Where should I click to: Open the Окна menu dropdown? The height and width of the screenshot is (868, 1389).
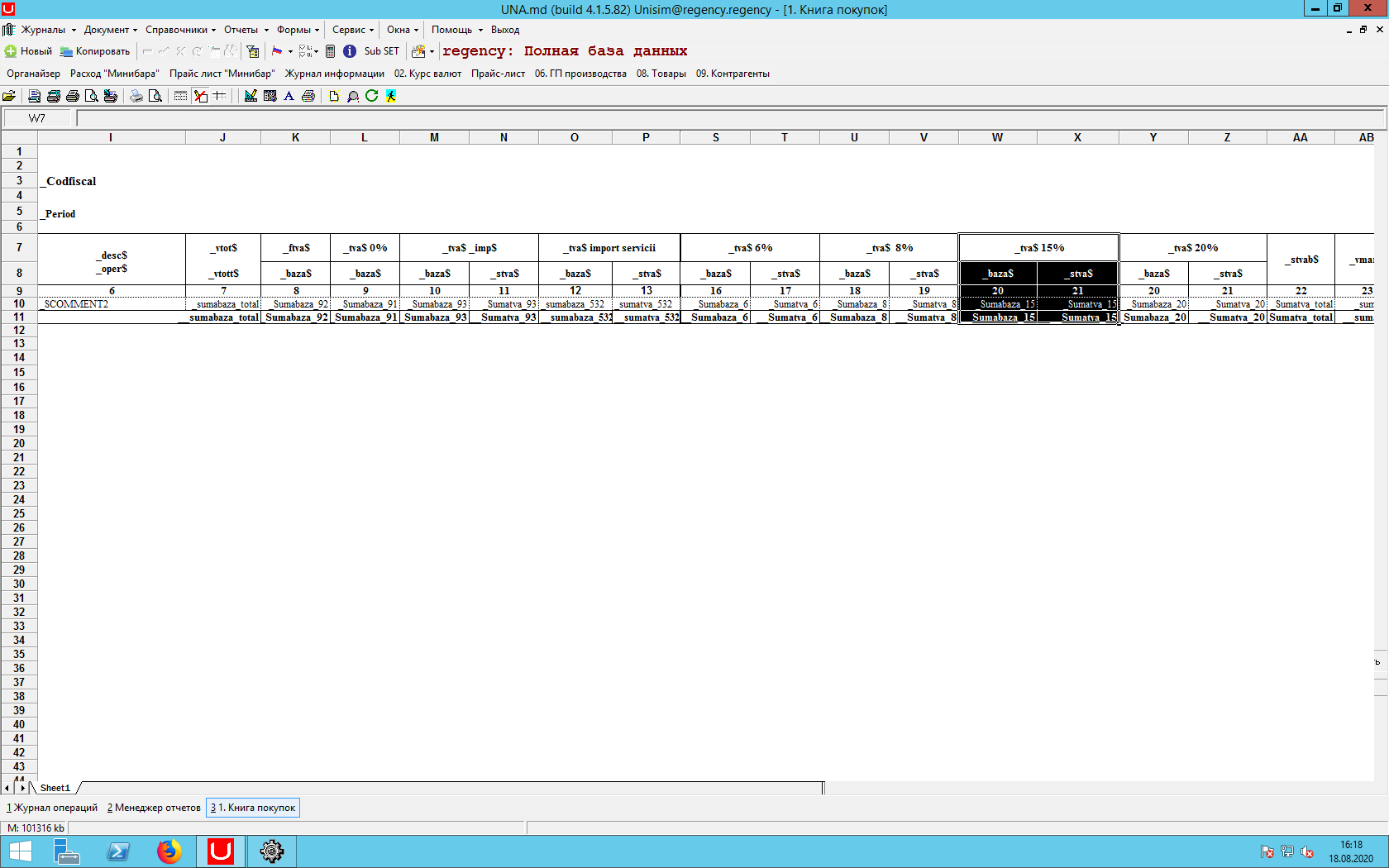403,30
